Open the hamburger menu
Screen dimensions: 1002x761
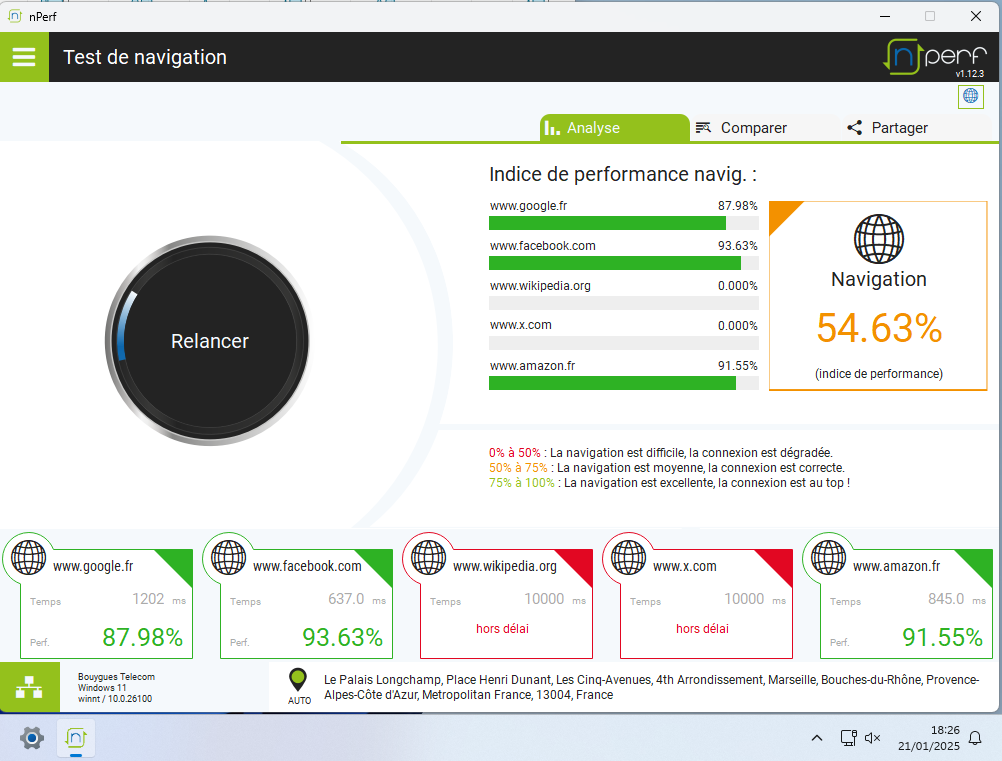tap(24, 57)
